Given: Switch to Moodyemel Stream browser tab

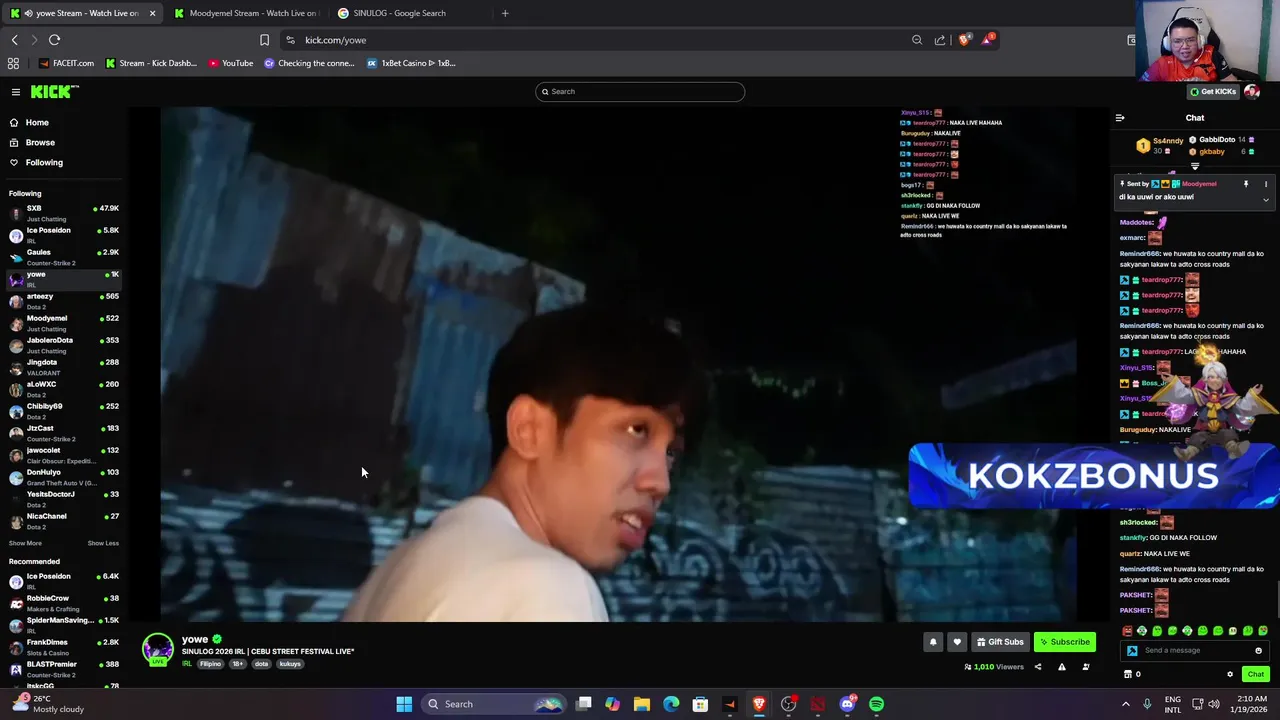Looking at the screenshot, I should pyautogui.click(x=245, y=13).
